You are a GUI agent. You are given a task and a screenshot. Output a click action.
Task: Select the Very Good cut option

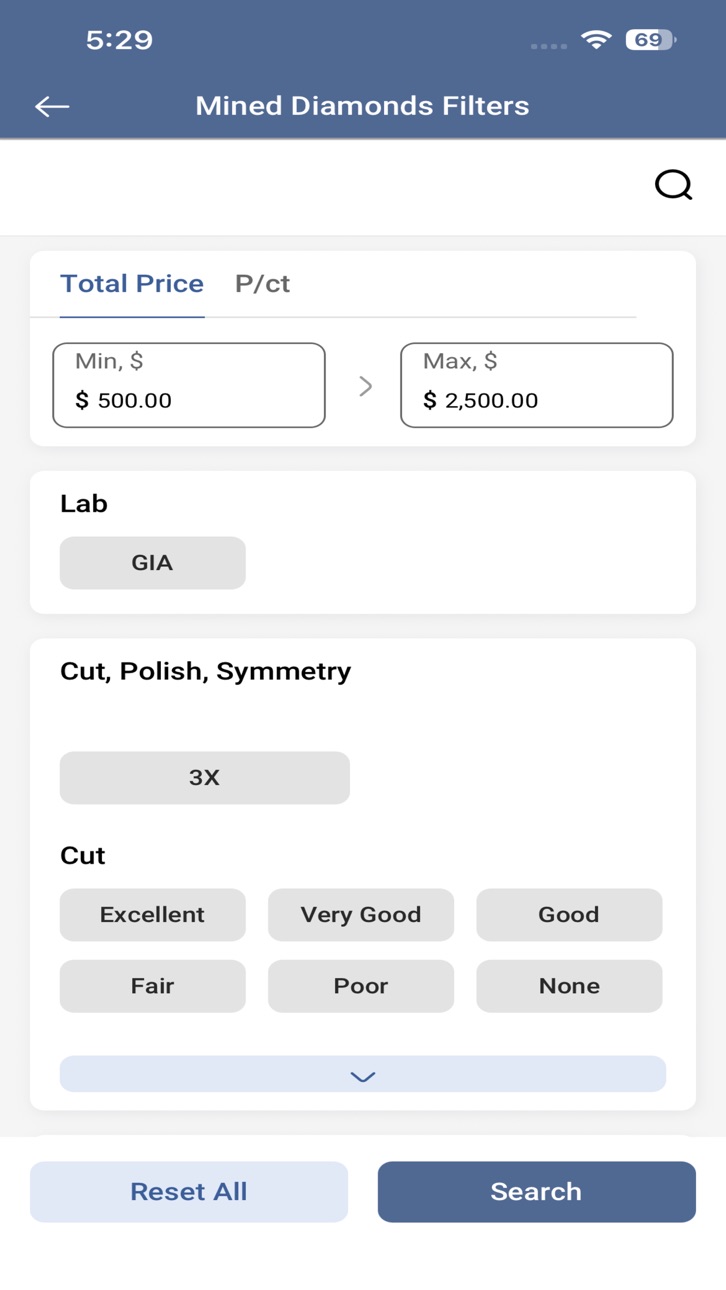pos(361,915)
